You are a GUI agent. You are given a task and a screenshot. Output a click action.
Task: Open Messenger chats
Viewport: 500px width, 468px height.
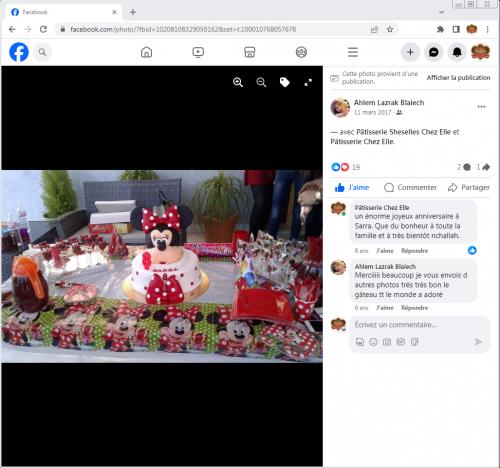point(434,52)
